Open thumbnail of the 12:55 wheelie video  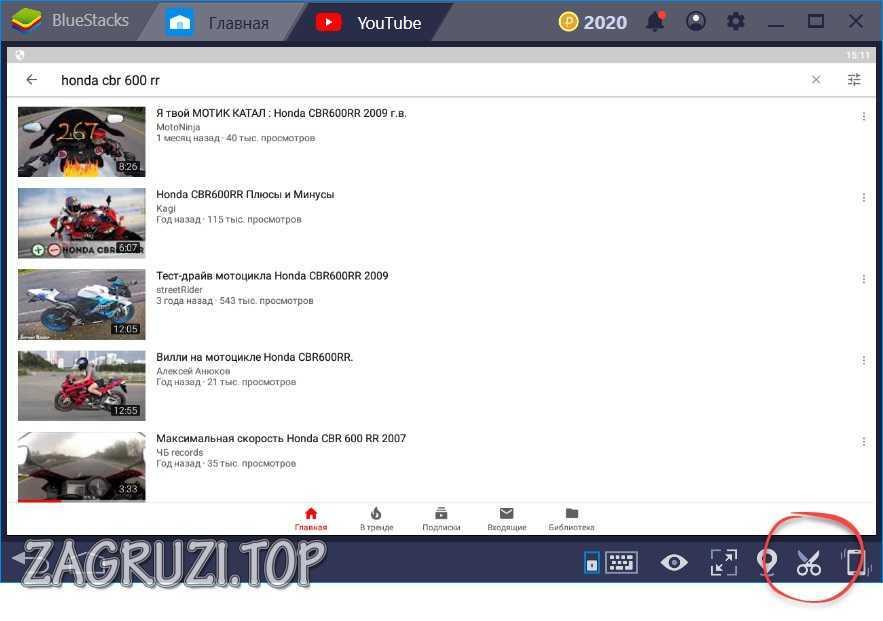point(82,386)
